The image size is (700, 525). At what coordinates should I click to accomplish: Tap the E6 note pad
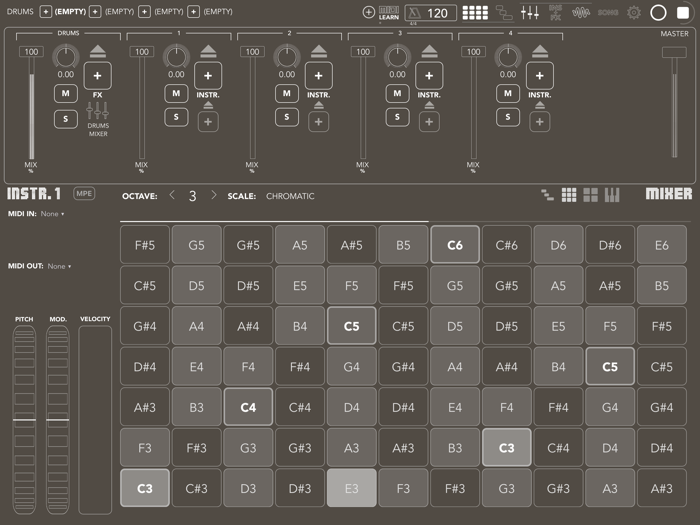(x=662, y=245)
